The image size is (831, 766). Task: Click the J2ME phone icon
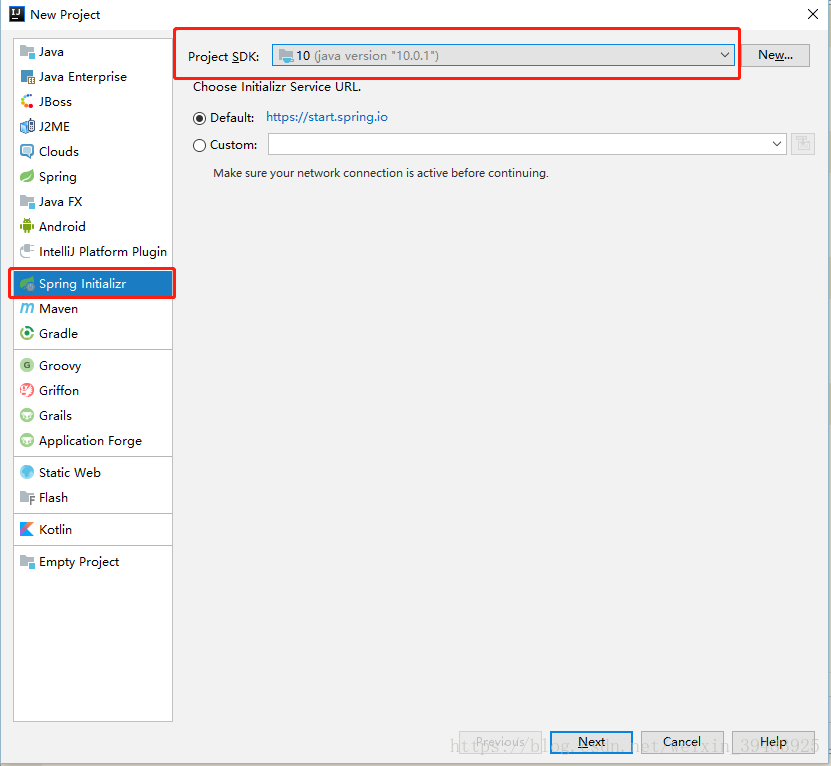(x=27, y=126)
